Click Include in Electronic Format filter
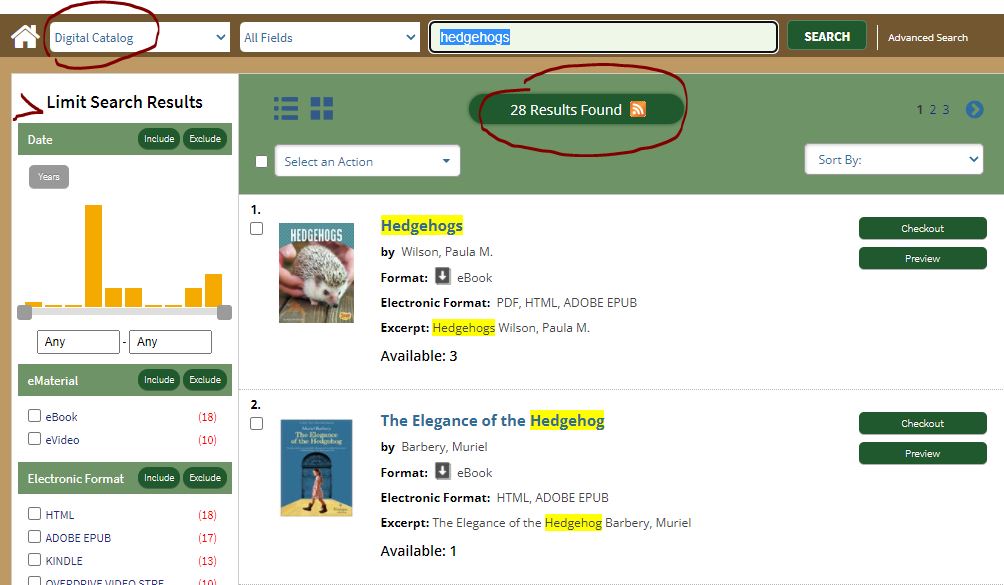 pyautogui.click(x=159, y=477)
